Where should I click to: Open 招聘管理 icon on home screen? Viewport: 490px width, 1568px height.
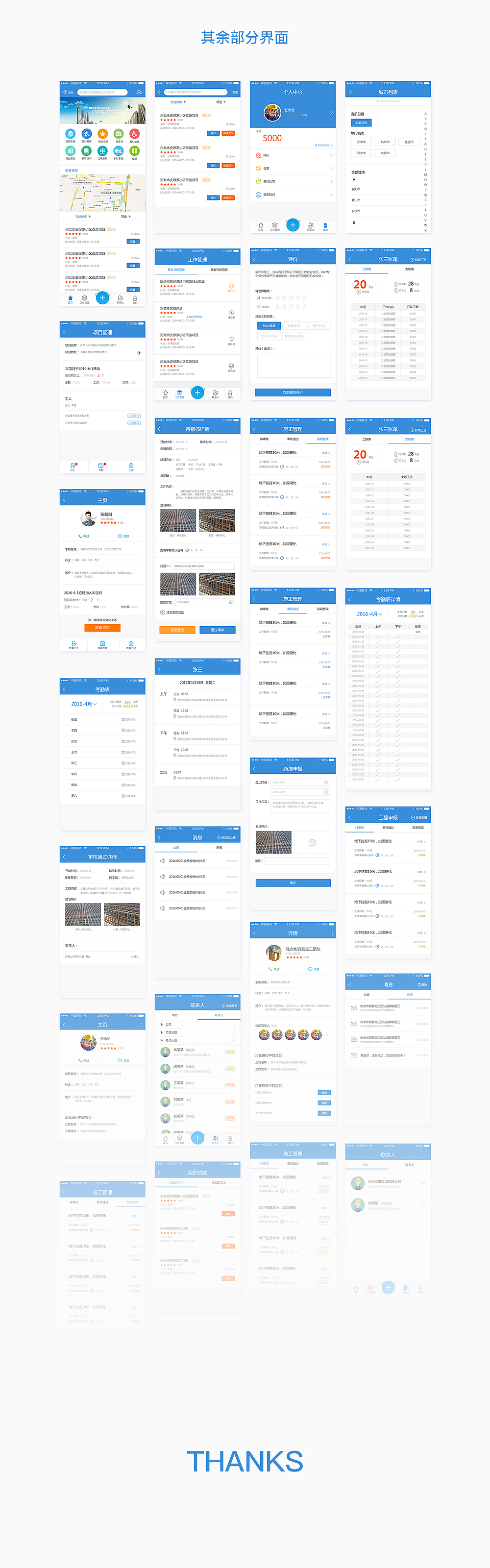click(70, 135)
